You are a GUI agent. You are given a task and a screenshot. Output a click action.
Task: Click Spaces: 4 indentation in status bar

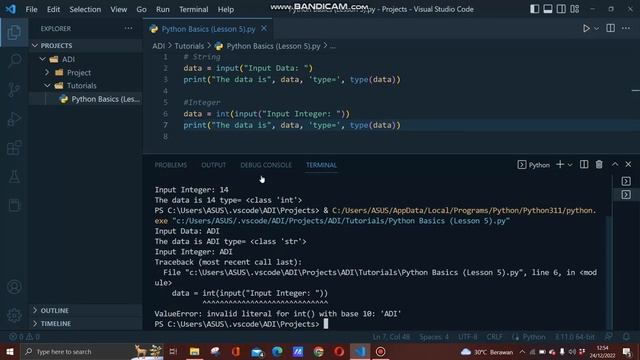(x=434, y=337)
